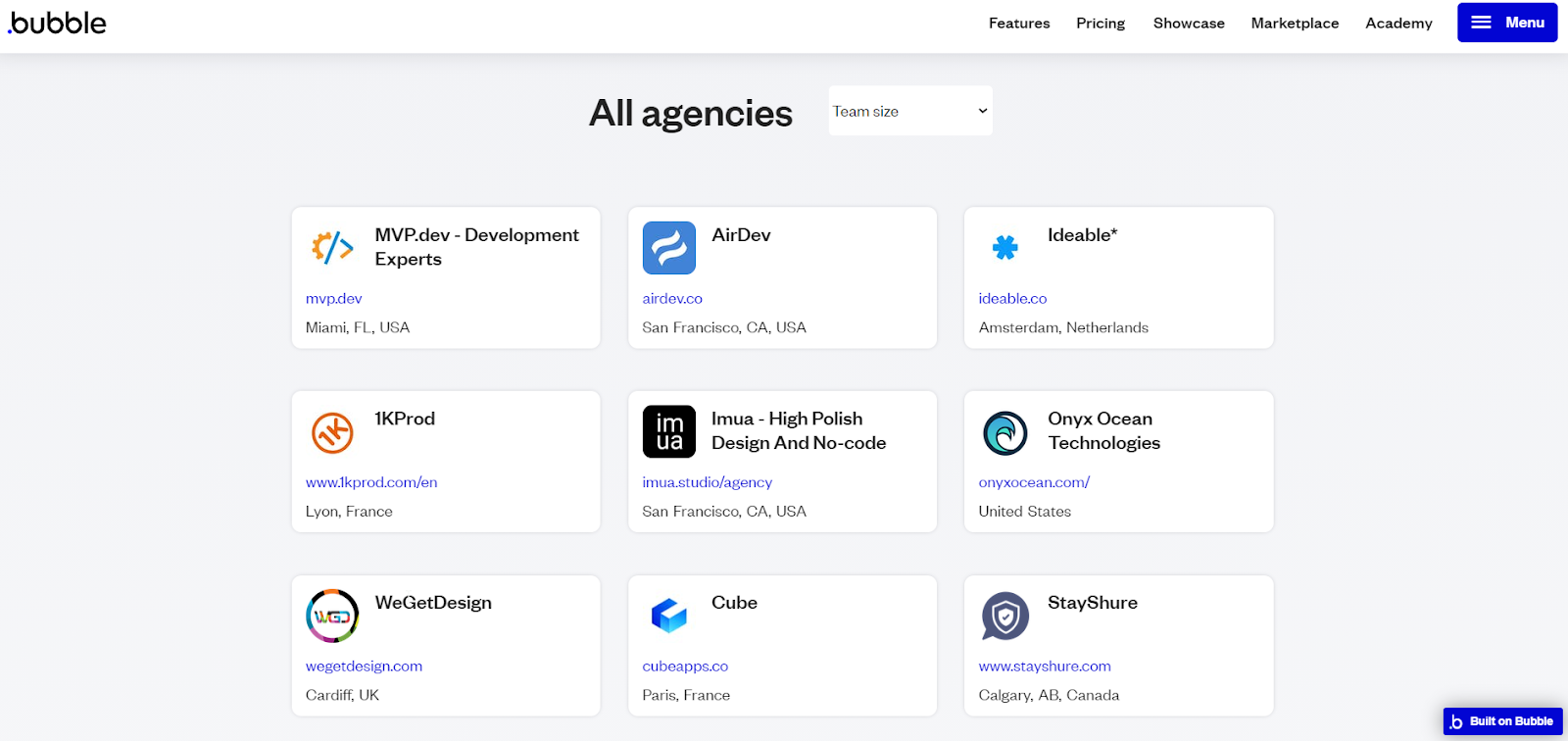
Task: Click the Calgary, AB, Canada location text
Action: (x=1049, y=695)
